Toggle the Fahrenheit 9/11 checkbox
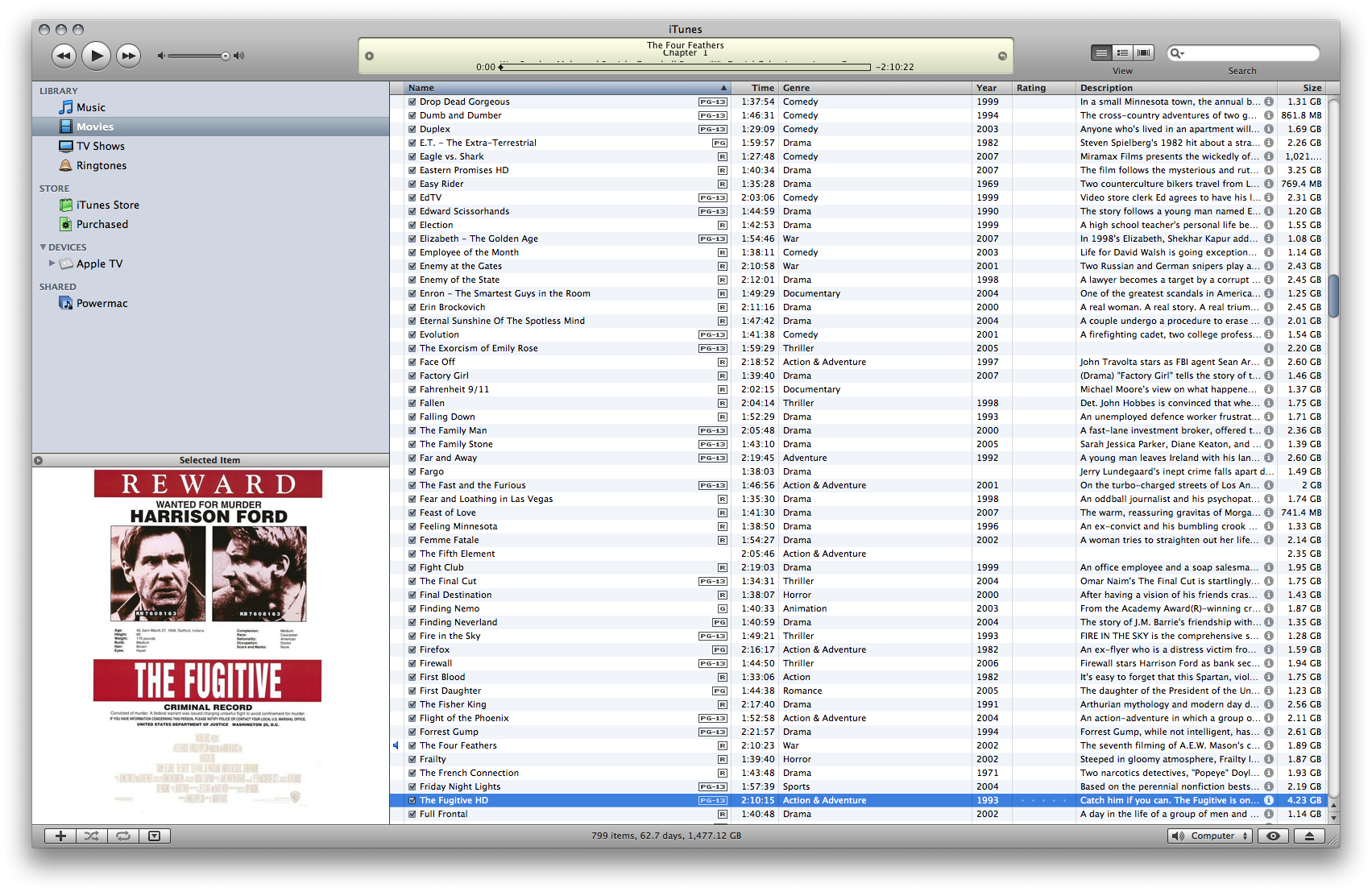The width and height of the screenshot is (1372, 892). tap(412, 389)
